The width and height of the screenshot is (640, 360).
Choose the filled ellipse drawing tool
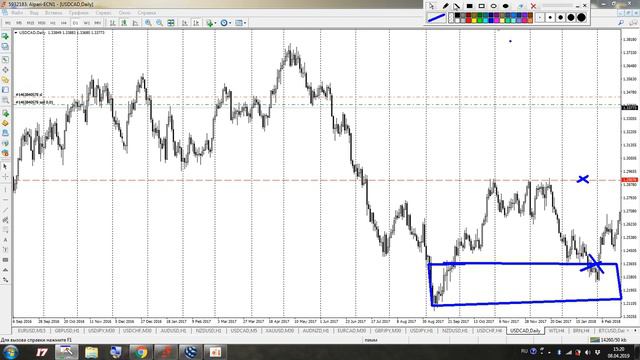coord(506,6)
